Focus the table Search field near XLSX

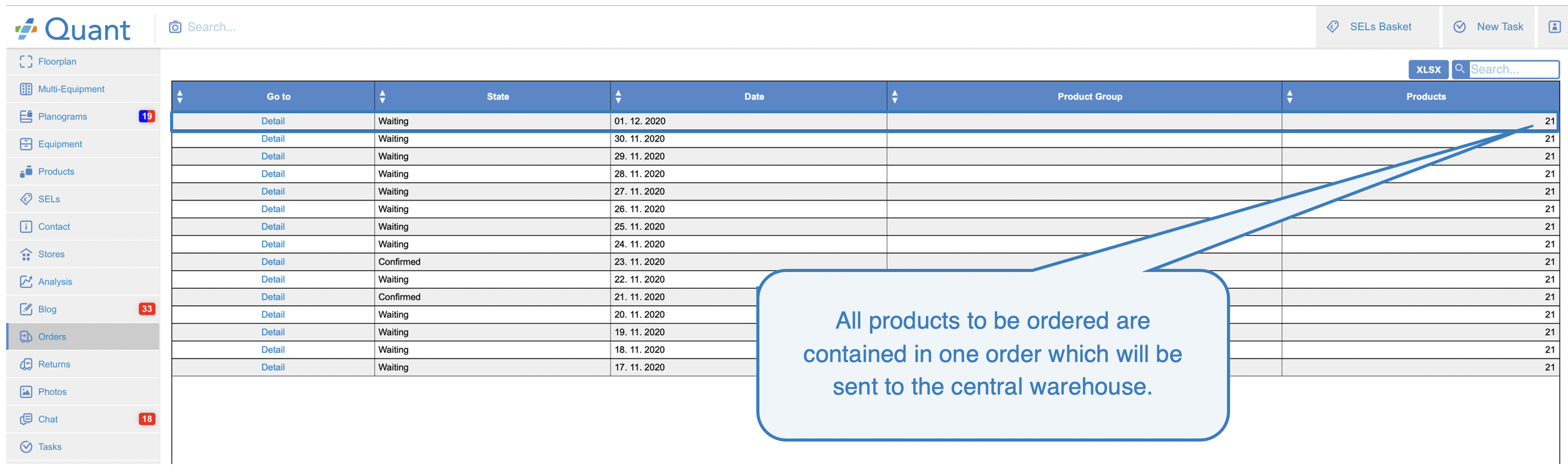pyautogui.click(x=1513, y=69)
